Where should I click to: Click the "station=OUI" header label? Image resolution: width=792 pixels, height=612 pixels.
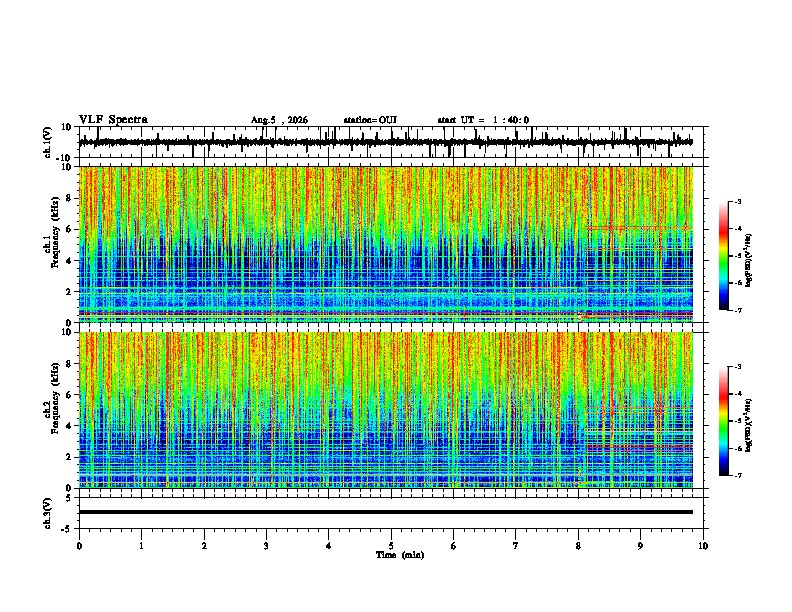370,120
